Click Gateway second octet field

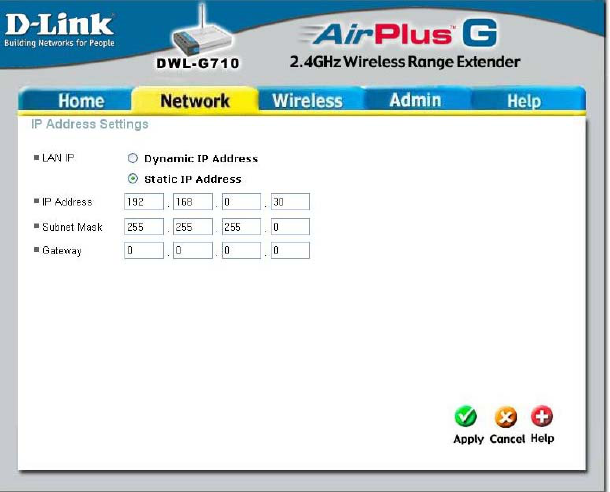[193, 250]
